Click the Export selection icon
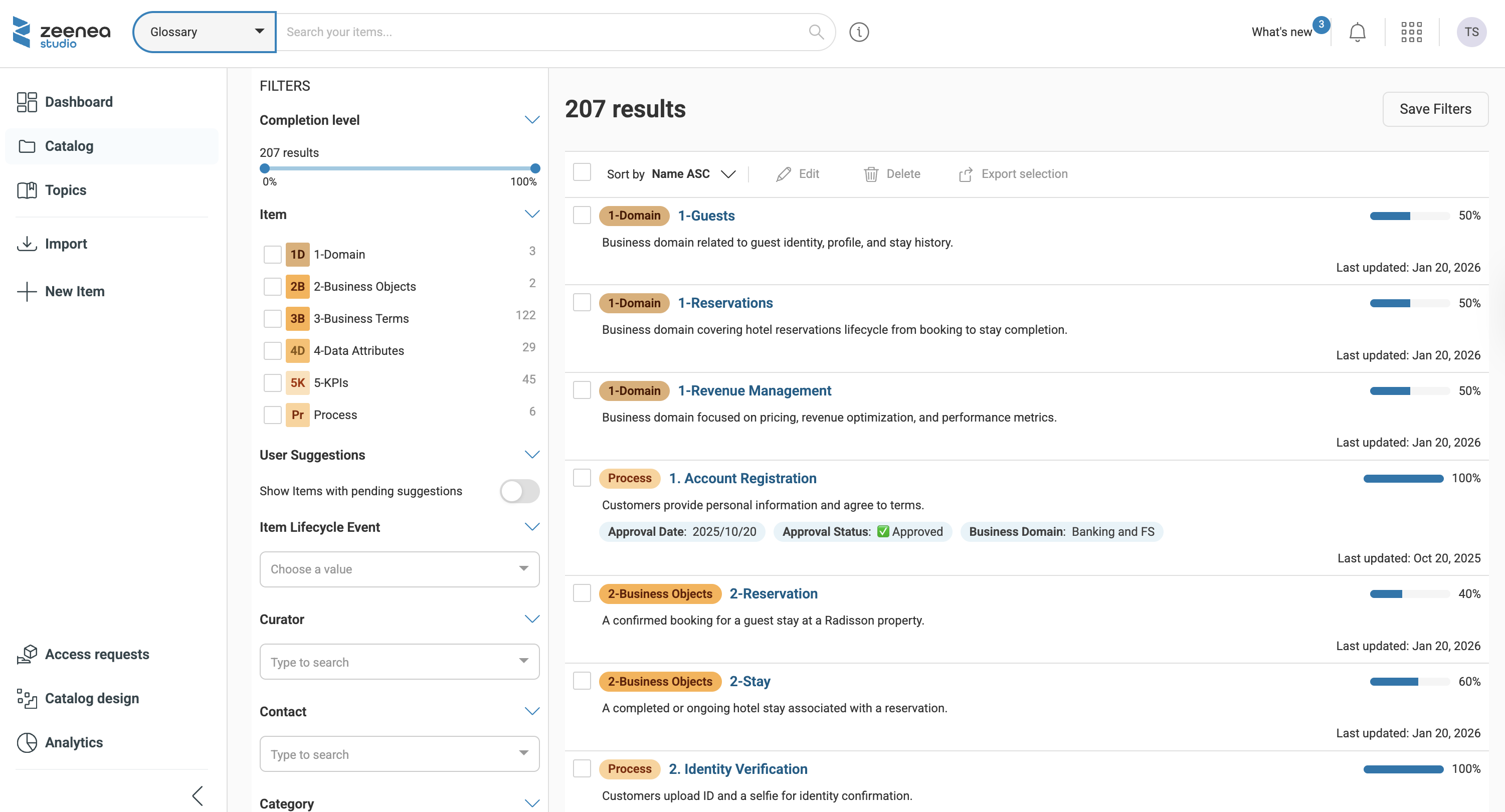 tap(965, 174)
